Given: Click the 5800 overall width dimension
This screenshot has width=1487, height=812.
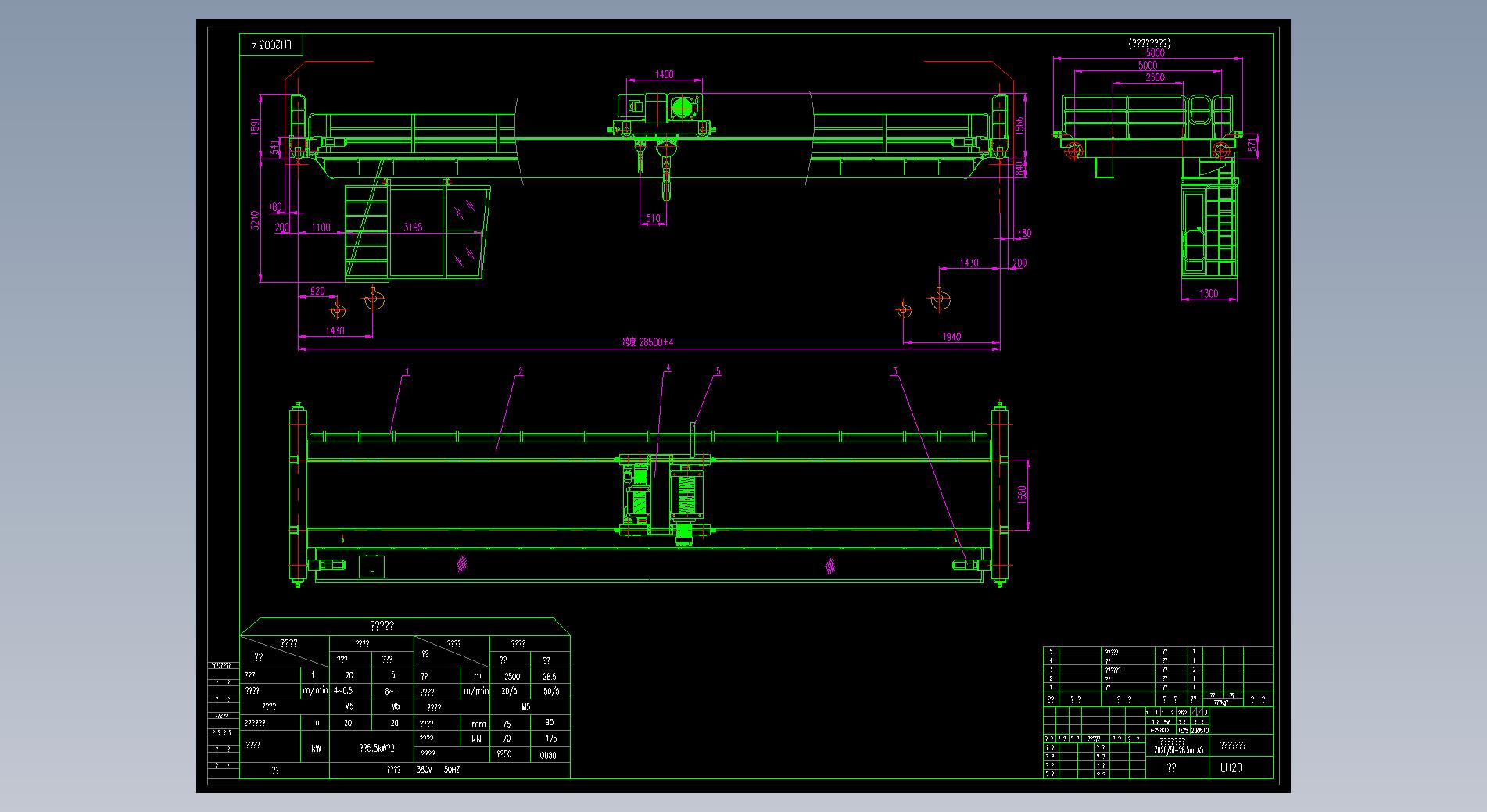Looking at the screenshot, I should coord(1155,54).
